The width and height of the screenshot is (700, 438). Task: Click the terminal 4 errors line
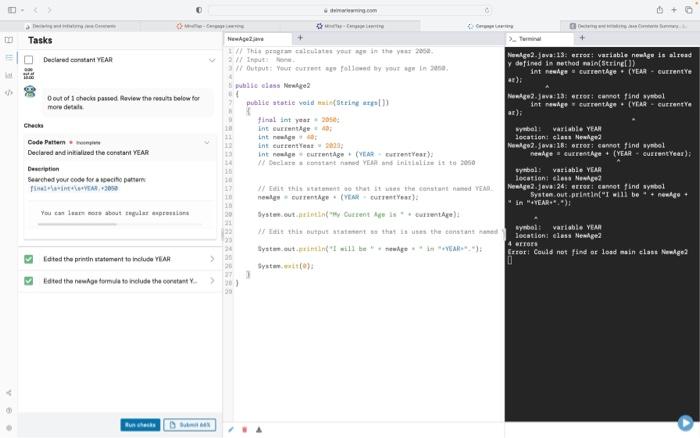[x=523, y=244]
